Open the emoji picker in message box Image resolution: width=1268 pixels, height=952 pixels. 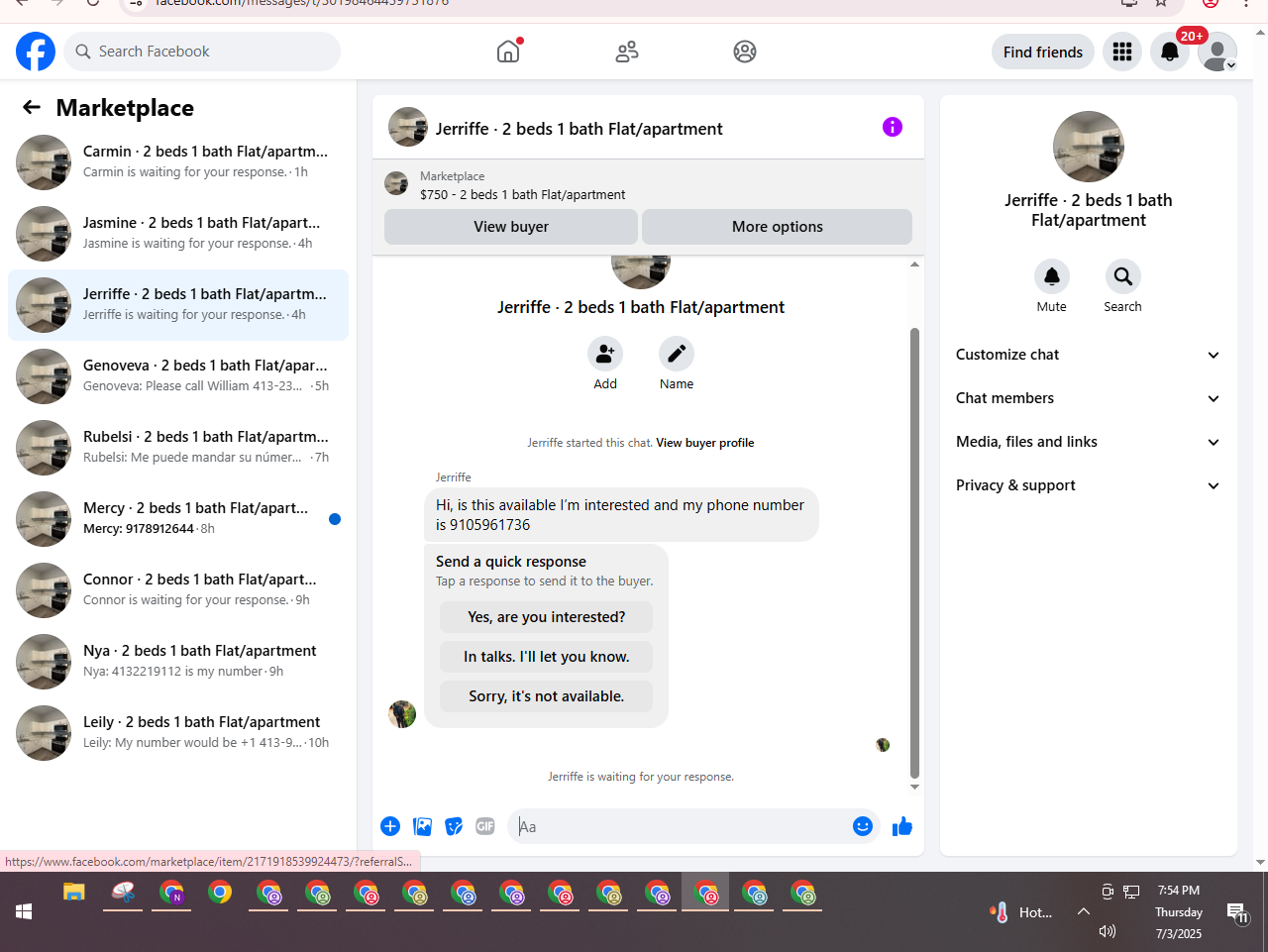pos(863,826)
